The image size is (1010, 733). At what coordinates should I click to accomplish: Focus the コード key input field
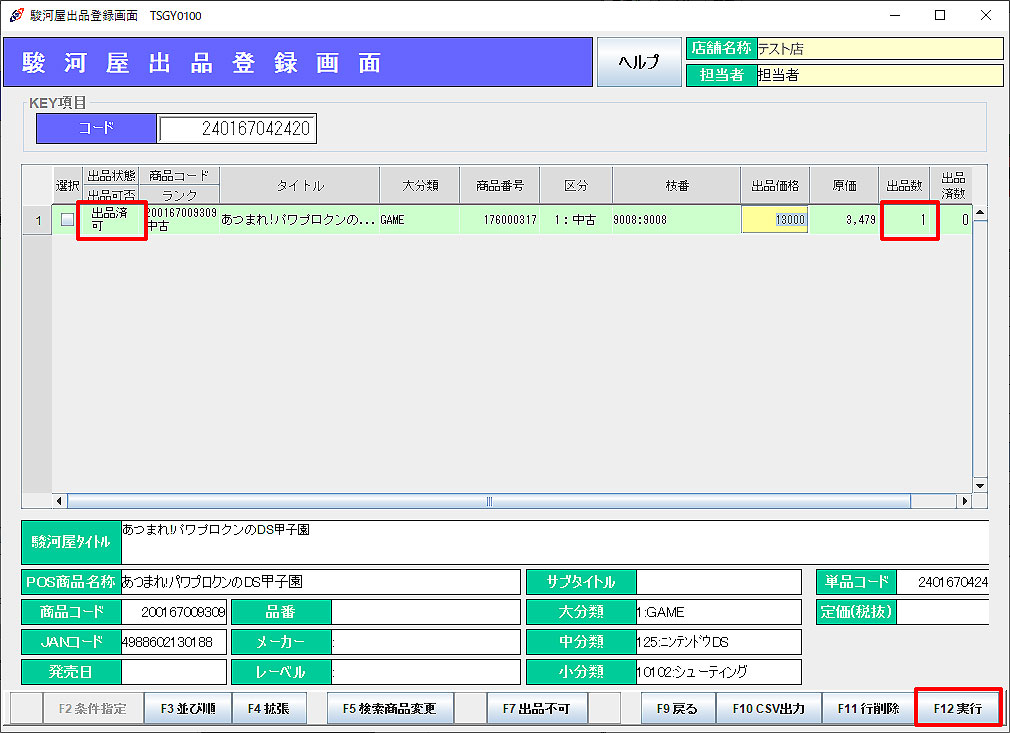(x=237, y=128)
